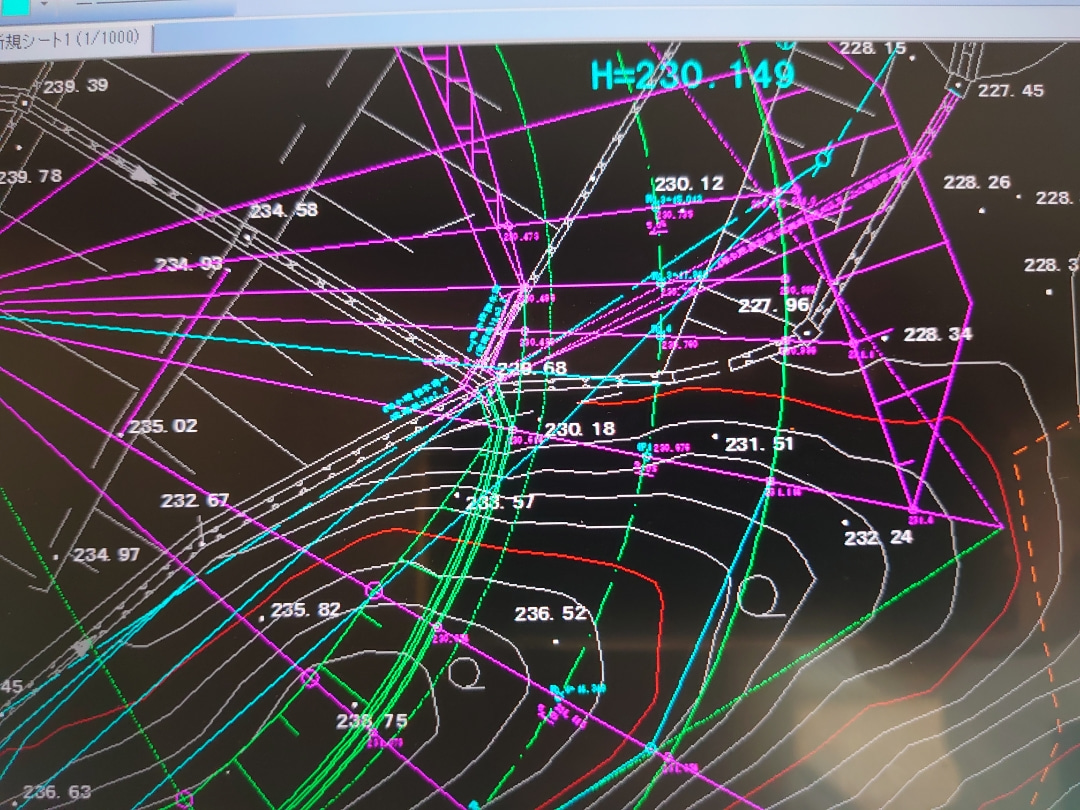Click the 232.67 elevation value
The height and width of the screenshot is (810, 1080).
195,500
